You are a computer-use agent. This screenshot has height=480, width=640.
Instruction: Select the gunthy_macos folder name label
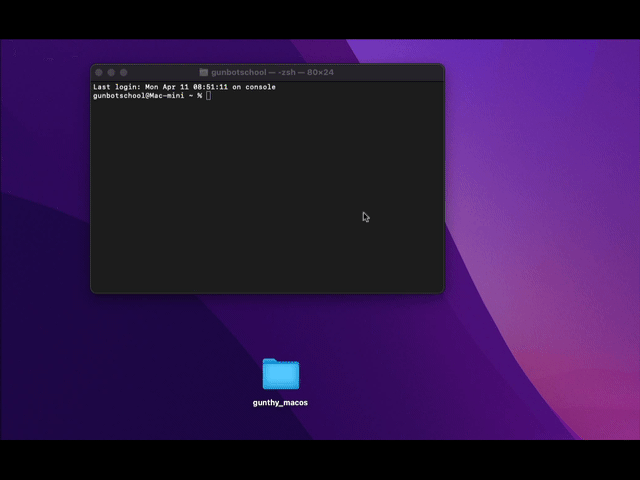coord(280,403)
